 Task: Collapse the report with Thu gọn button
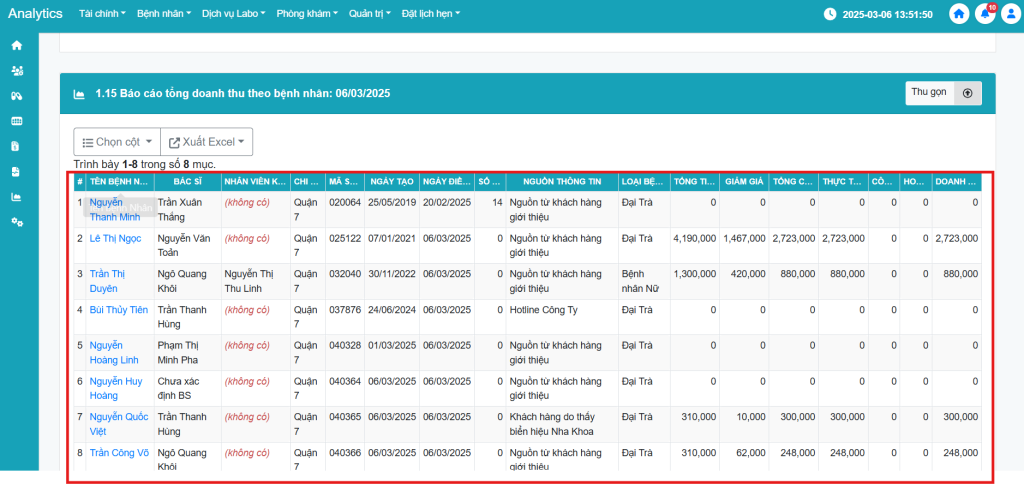[943, 93]
